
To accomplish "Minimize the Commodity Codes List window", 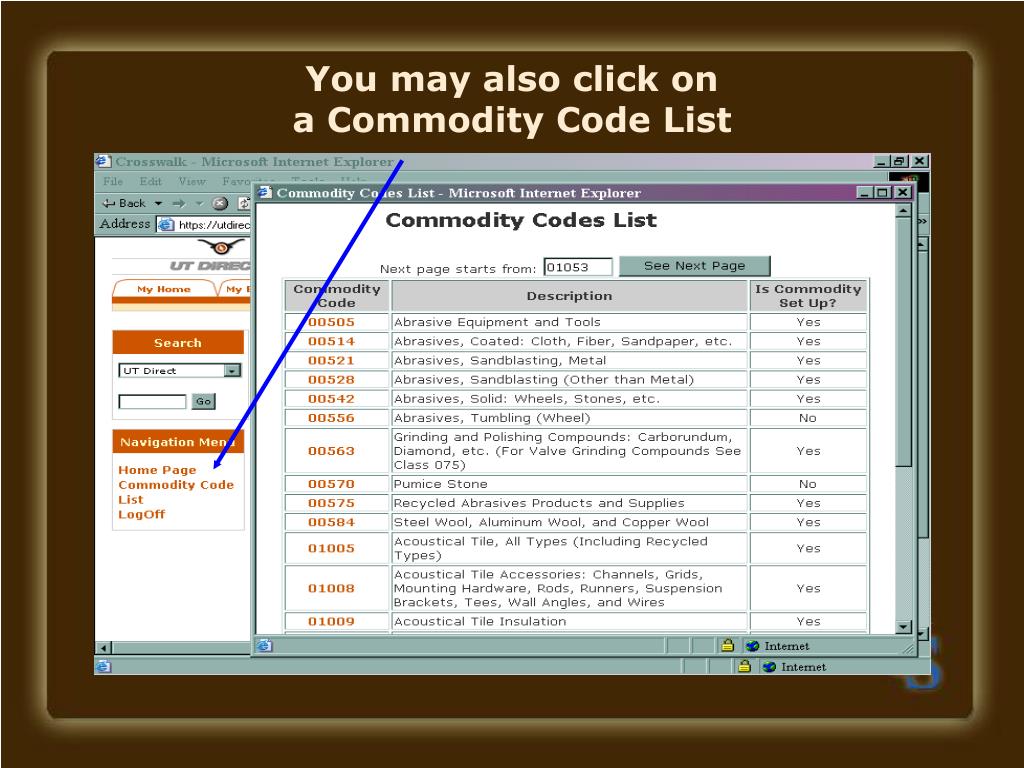I will [x=865, y=192].
